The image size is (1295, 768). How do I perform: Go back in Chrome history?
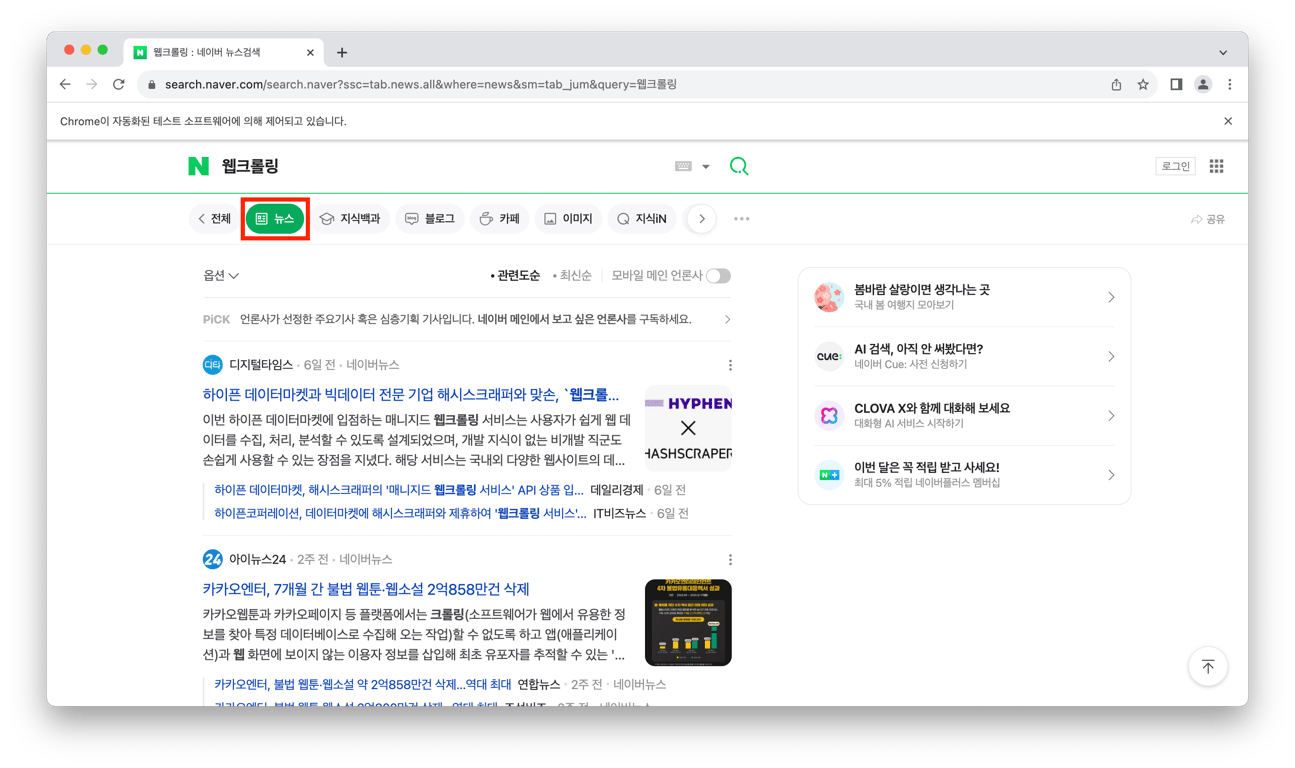tap(65, 85)
